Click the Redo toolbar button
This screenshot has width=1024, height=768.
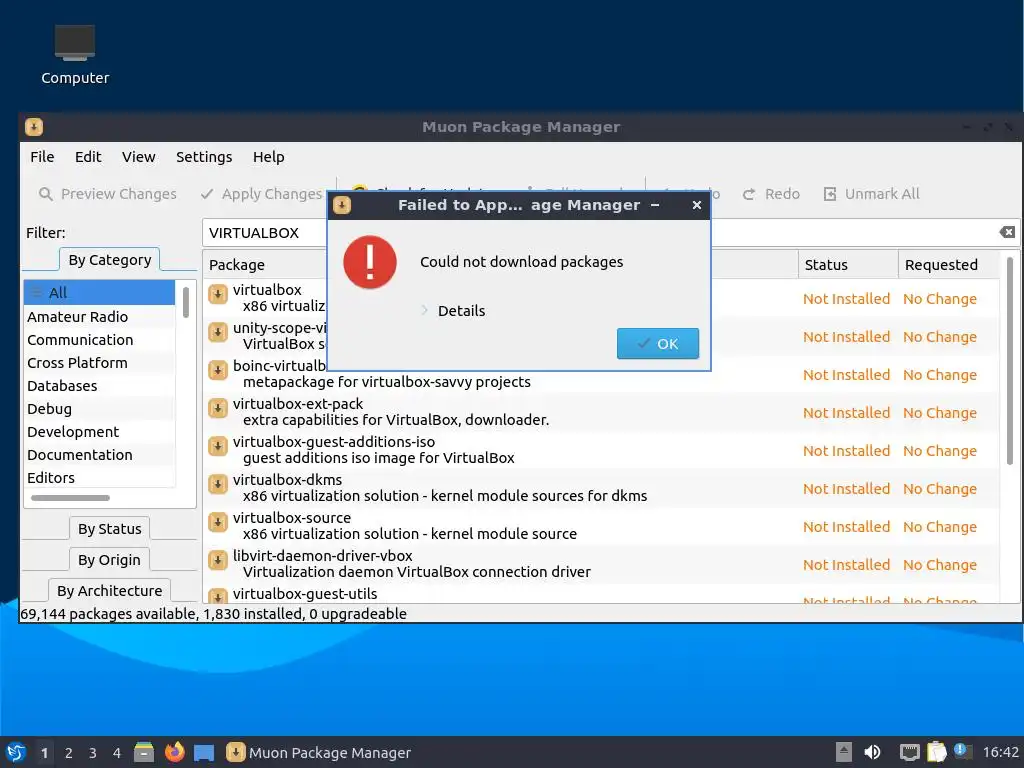pos(771,194)
